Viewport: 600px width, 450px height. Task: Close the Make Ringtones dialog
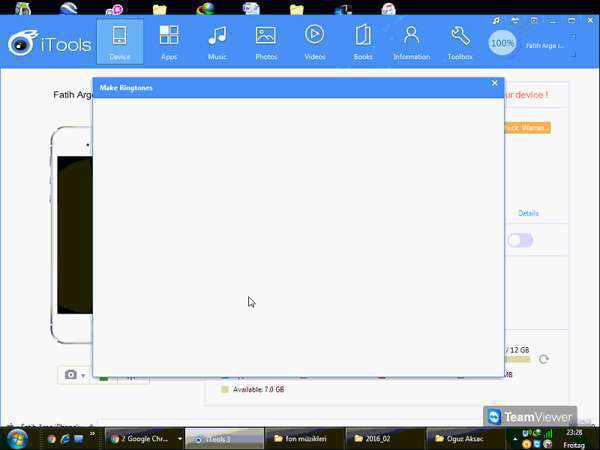coord(494,84)
